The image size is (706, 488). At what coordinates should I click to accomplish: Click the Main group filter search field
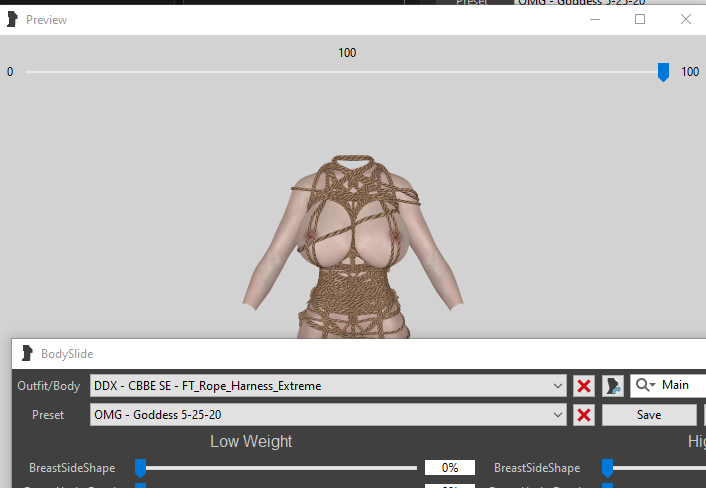(668, 385)
